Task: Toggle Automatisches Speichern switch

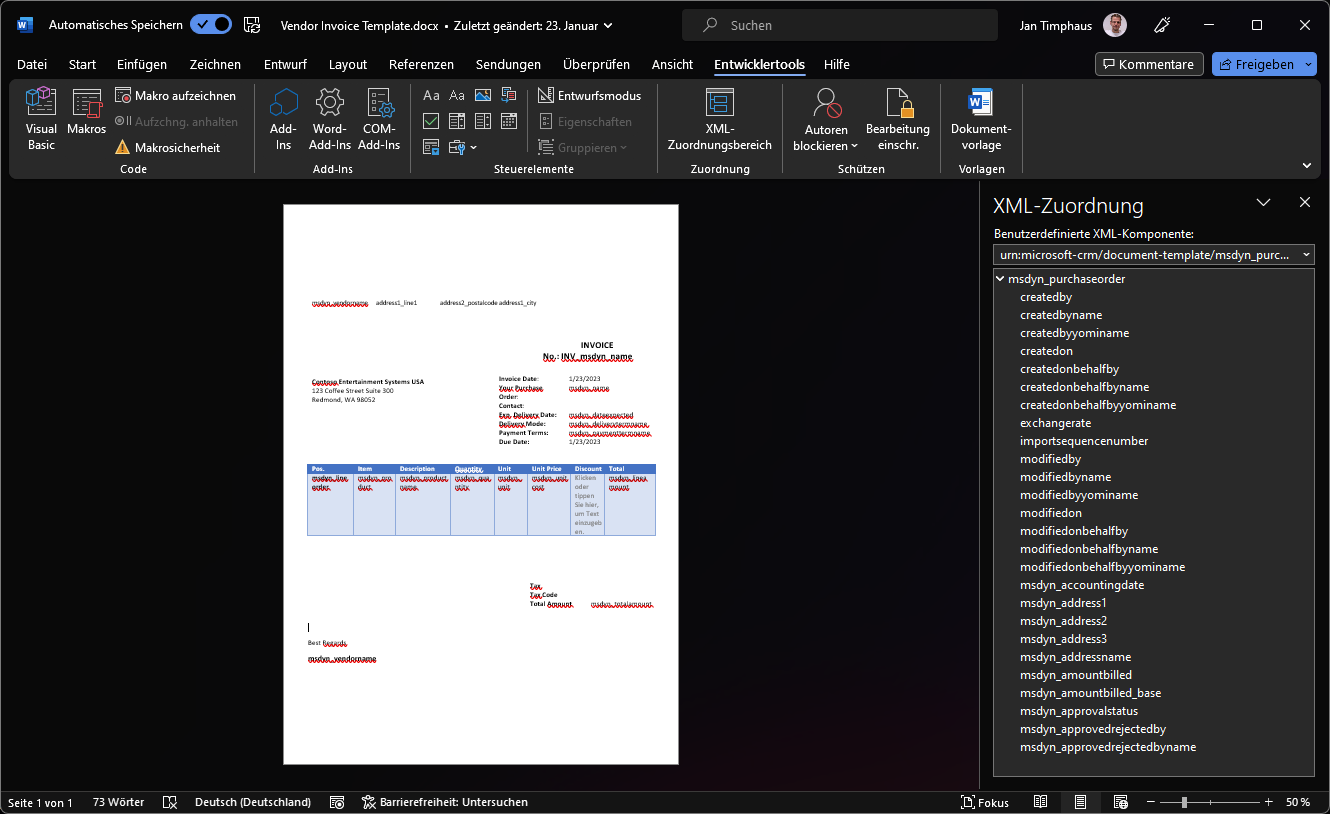Action: (x=211, y=25)
